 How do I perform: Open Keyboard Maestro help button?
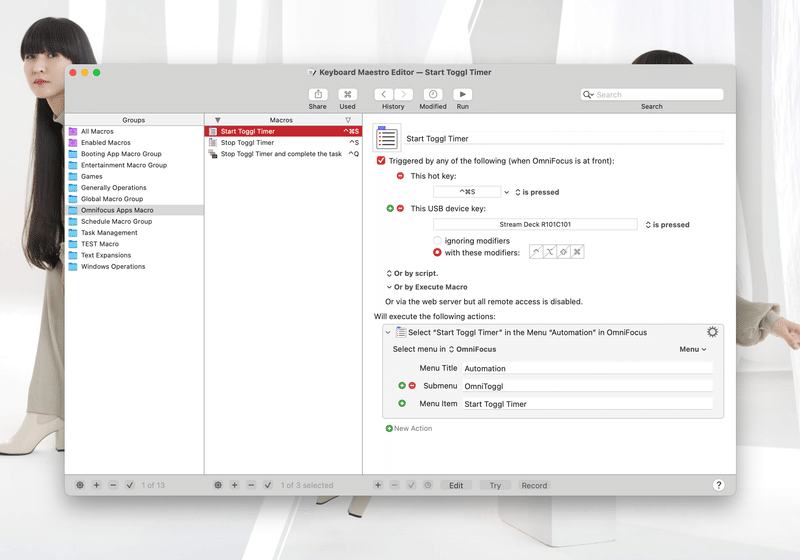click(x=718, y=485)
